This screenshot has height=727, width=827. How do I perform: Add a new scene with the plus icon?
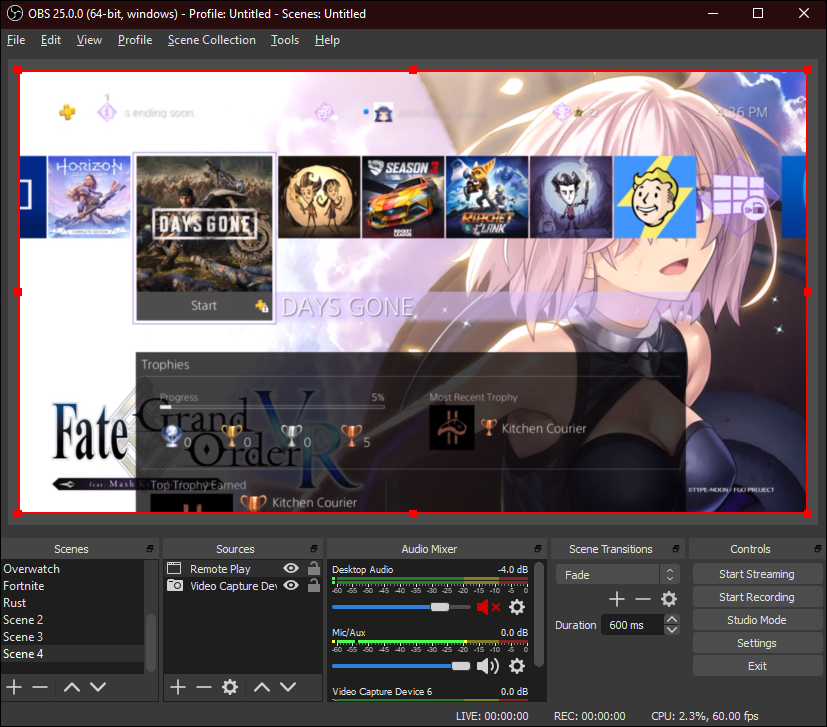[x=13, y=687]
